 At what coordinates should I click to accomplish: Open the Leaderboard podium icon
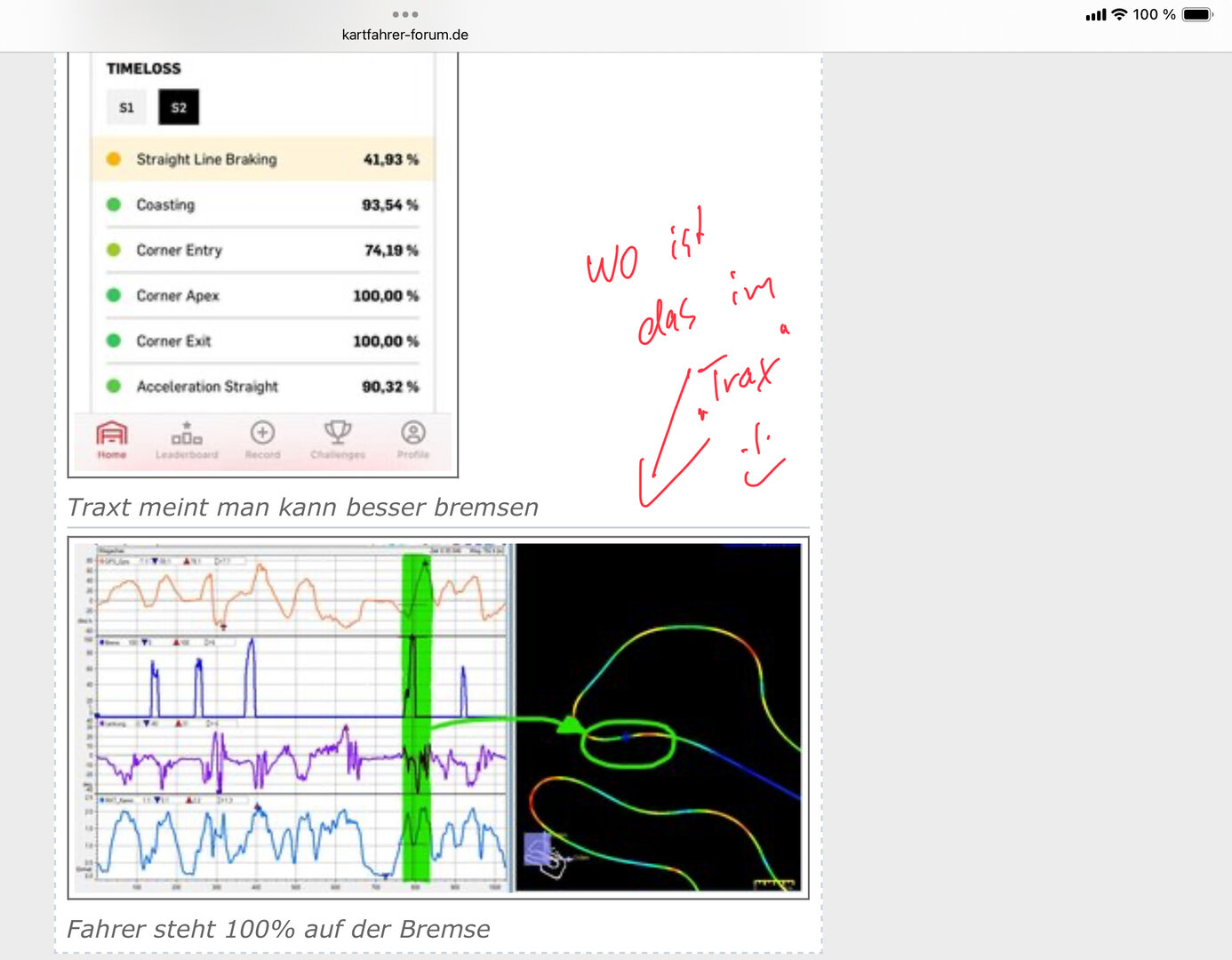coord(187,439)
